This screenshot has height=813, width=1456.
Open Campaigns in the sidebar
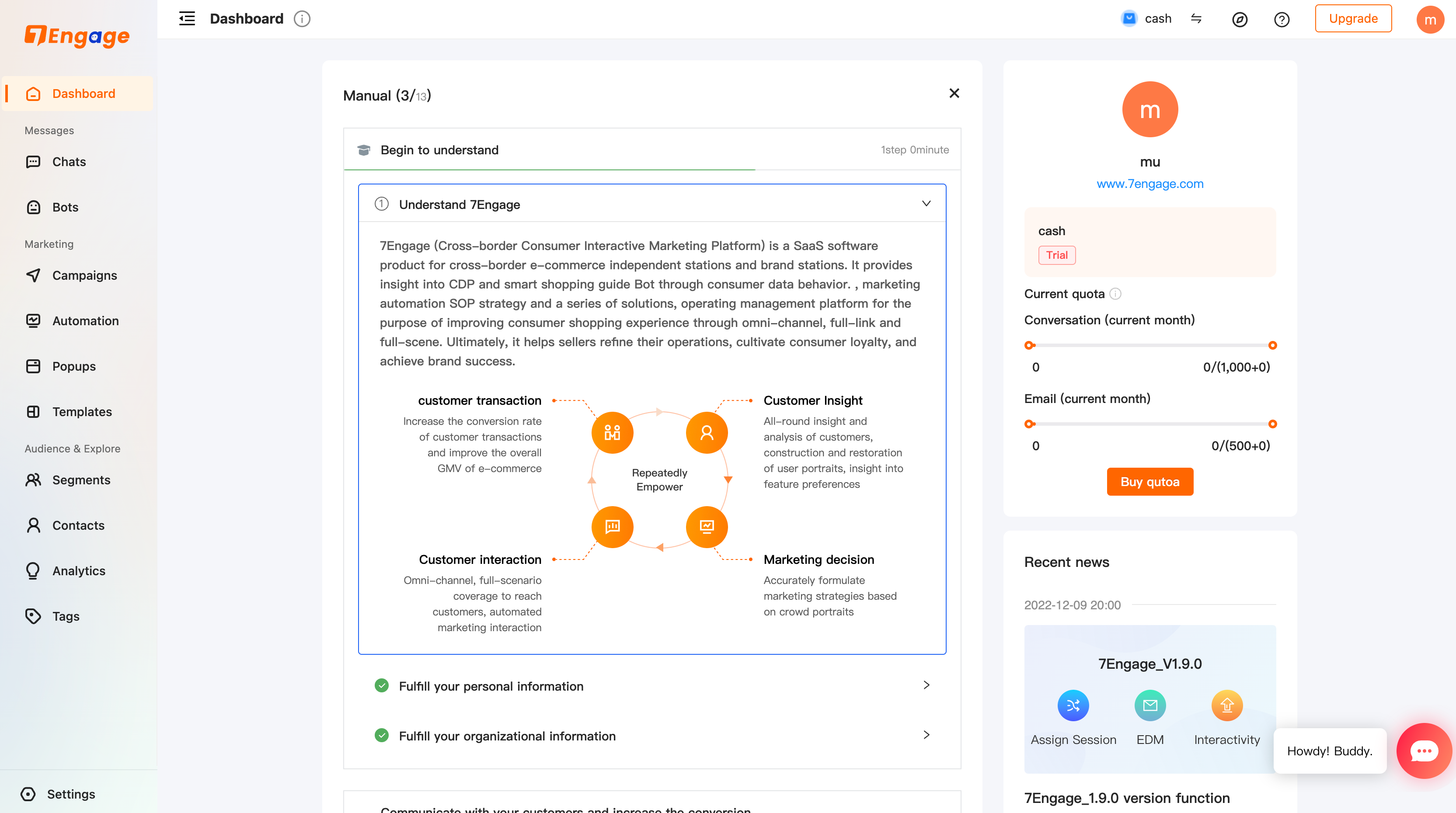click(84, 275)
